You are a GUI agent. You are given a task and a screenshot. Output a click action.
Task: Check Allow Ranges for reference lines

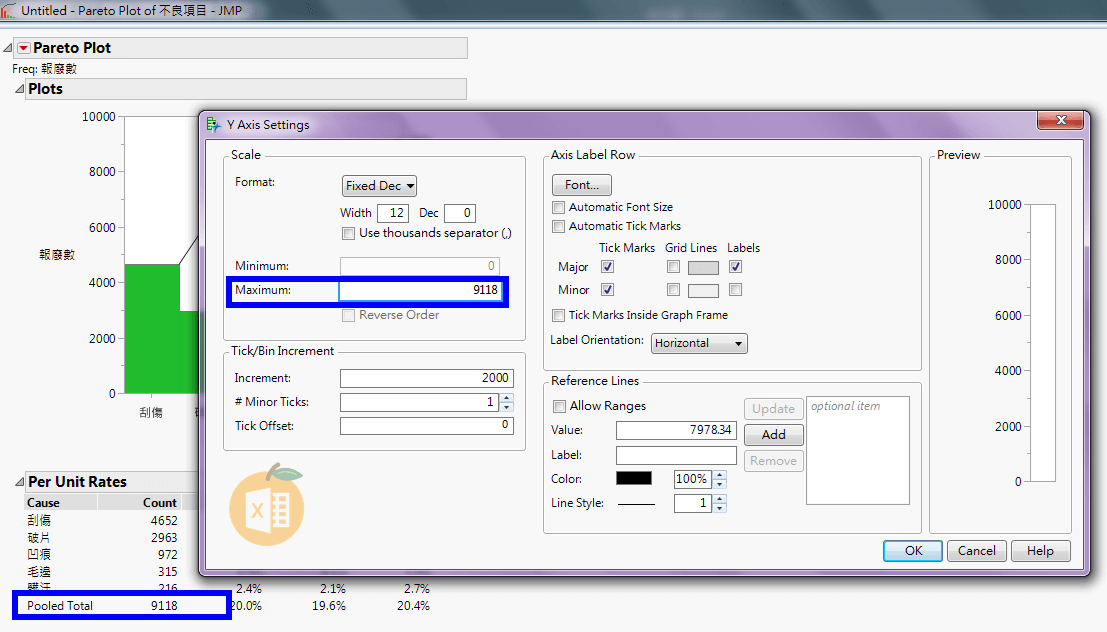click(x=559, y=406)
